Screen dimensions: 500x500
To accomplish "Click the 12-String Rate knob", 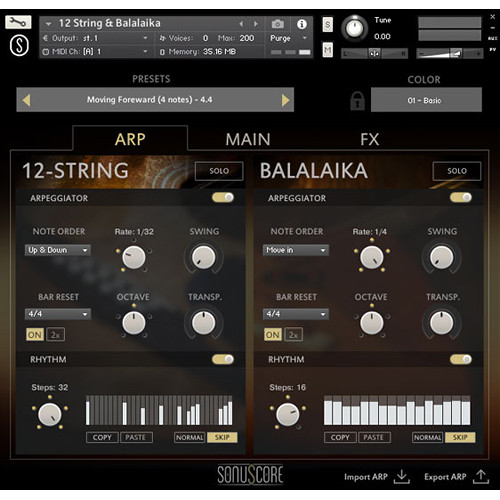I will point(134,257).
